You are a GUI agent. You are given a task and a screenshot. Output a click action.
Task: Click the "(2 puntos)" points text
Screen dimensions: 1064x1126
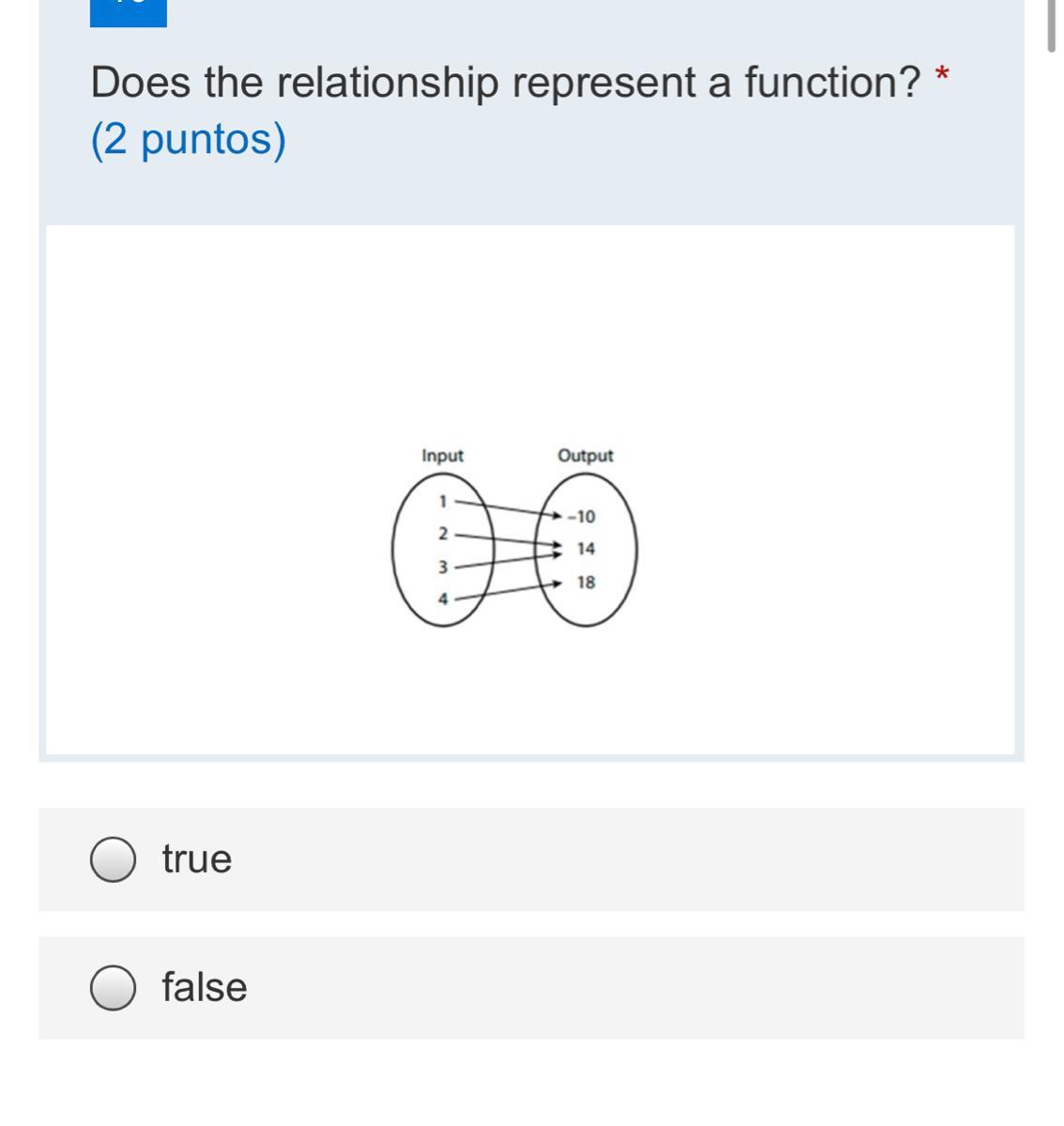[x=189, y=140]
